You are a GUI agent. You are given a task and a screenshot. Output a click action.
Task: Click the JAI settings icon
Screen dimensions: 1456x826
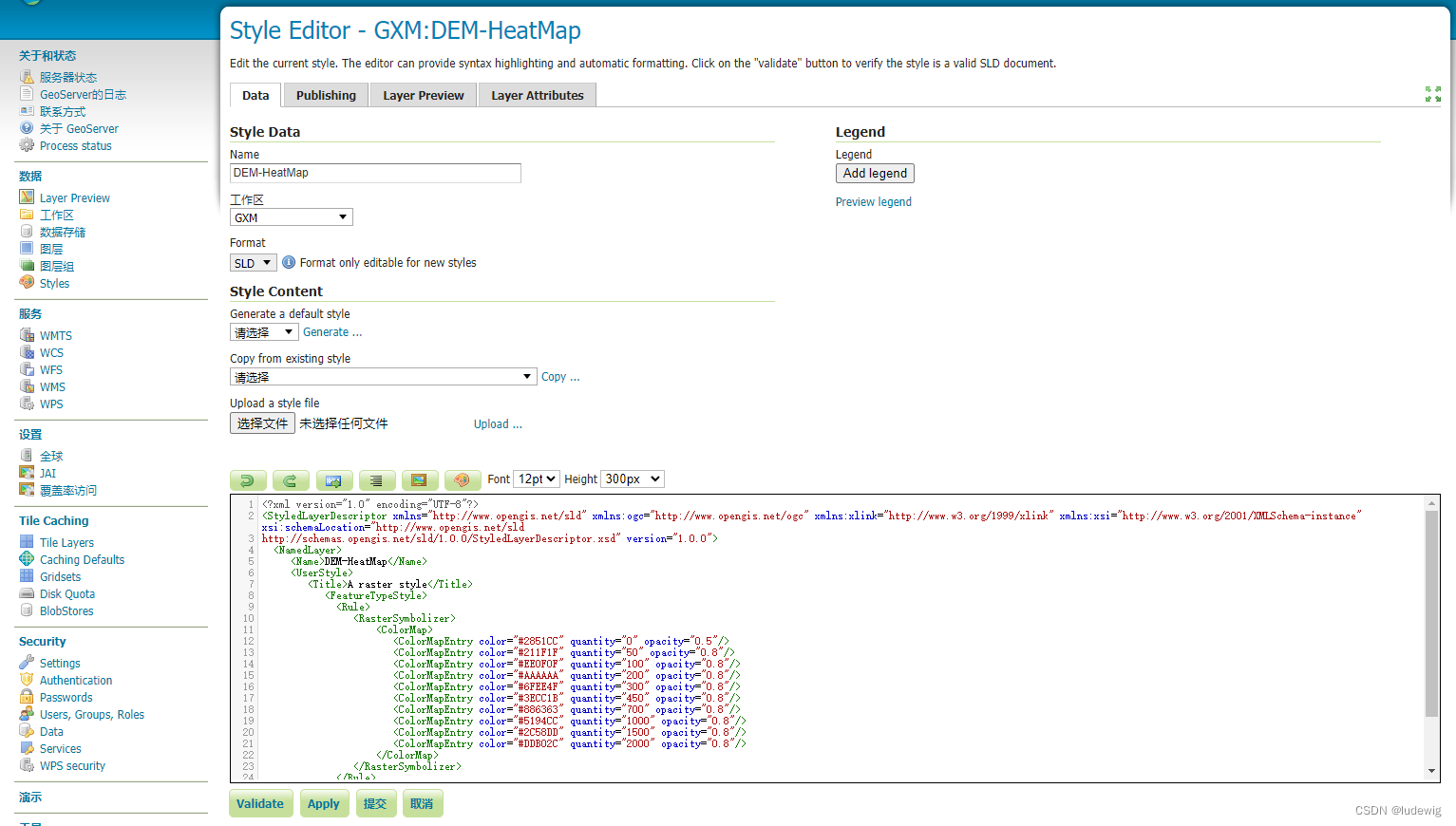click(27, 473)
